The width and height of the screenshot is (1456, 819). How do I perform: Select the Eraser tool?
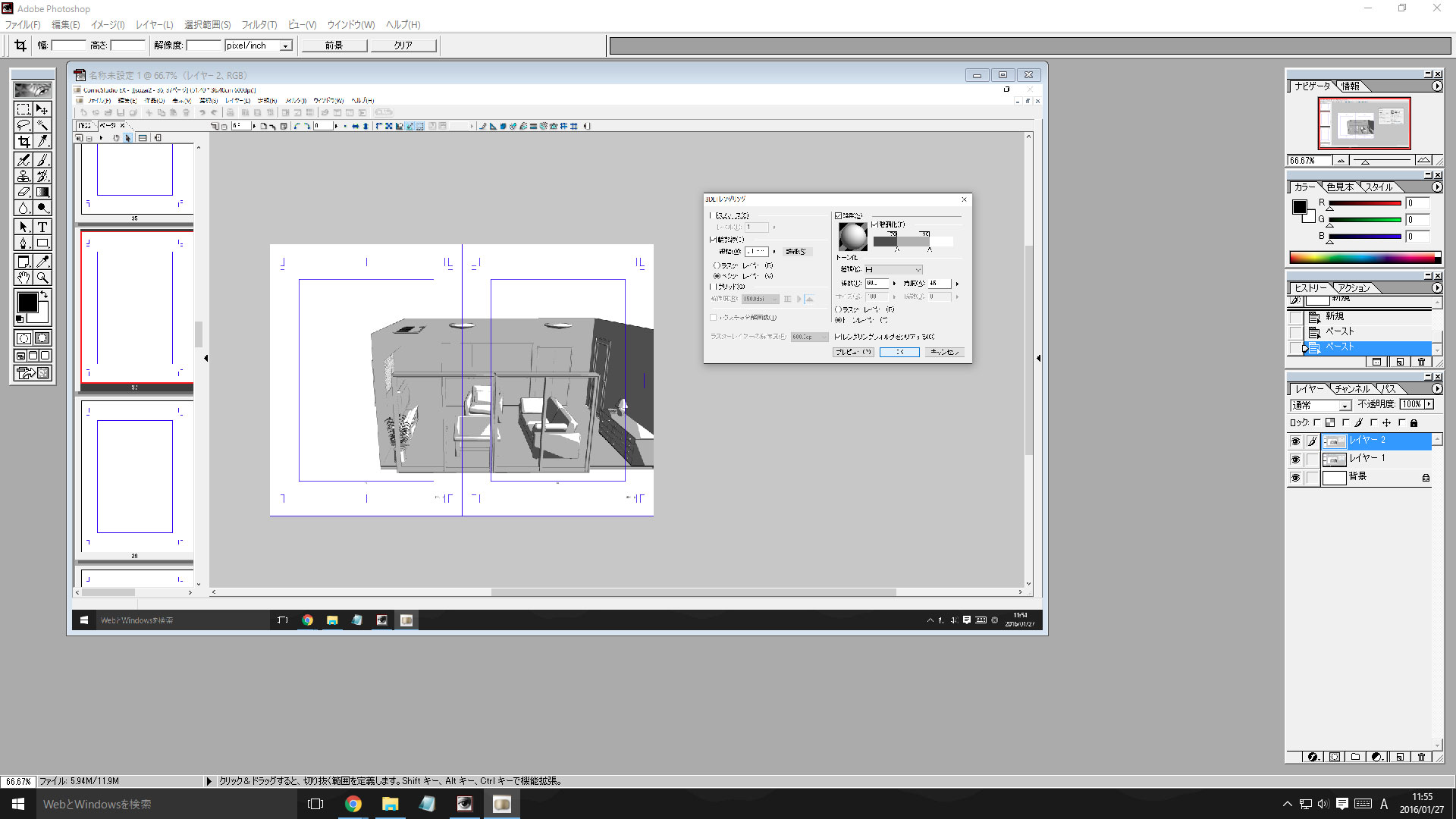(24, 193)
